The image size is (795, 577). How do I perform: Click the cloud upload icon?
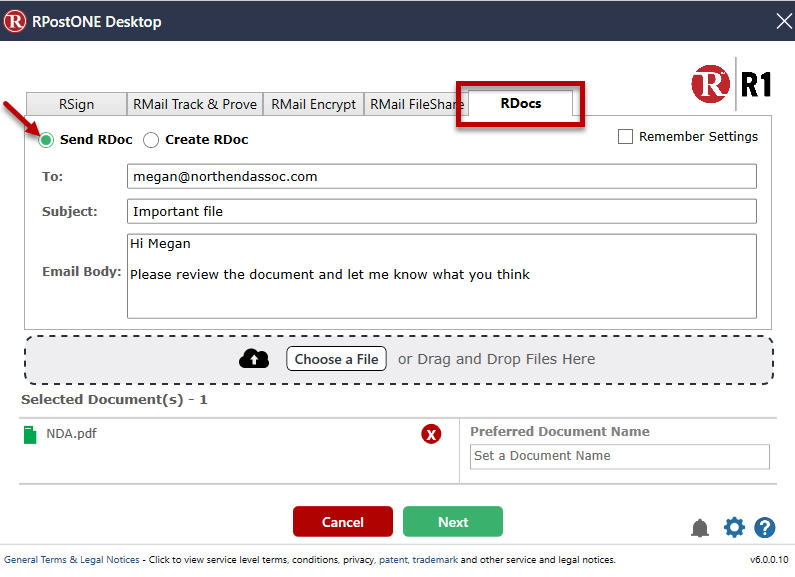[x=254, y=359]
